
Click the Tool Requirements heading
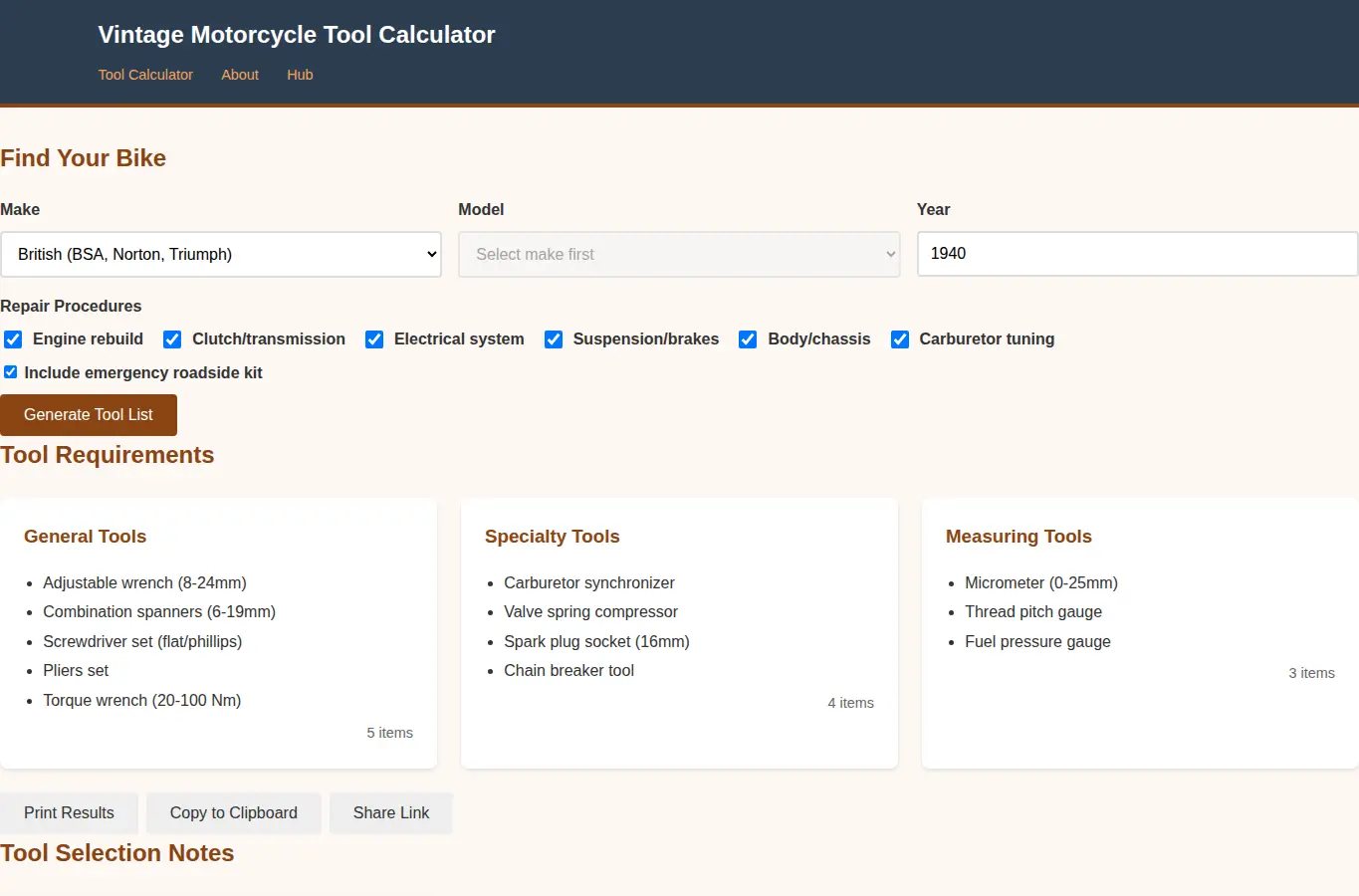pos(107,455)
